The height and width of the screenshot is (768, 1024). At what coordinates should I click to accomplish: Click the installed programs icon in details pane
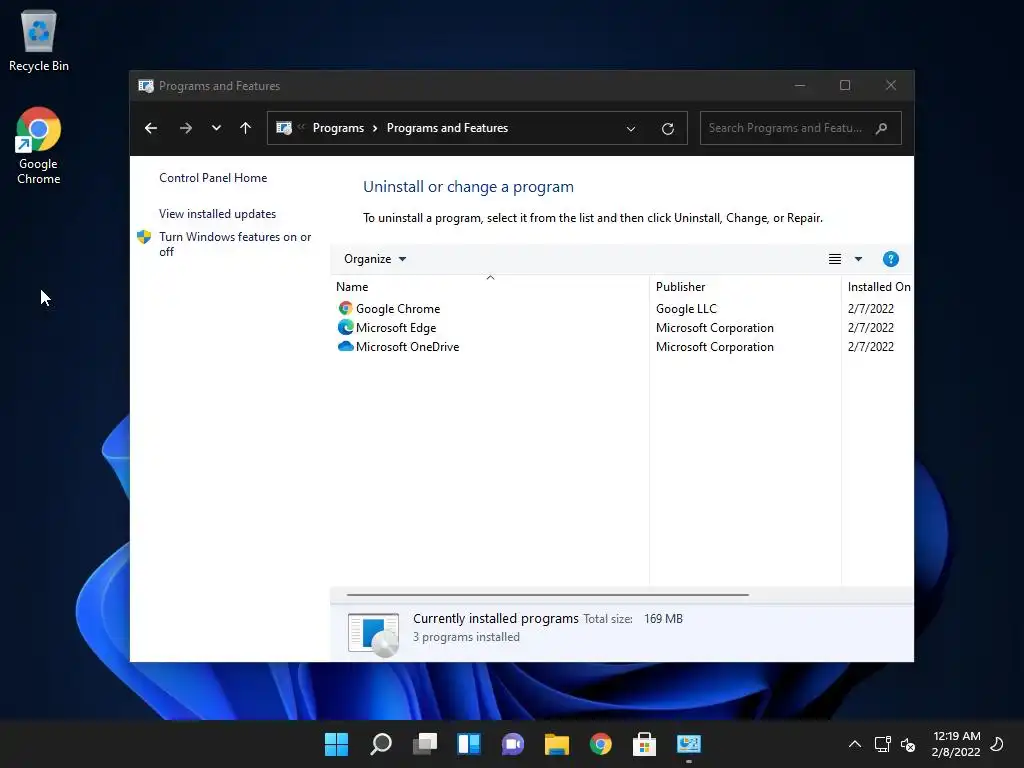pos(374,634)
